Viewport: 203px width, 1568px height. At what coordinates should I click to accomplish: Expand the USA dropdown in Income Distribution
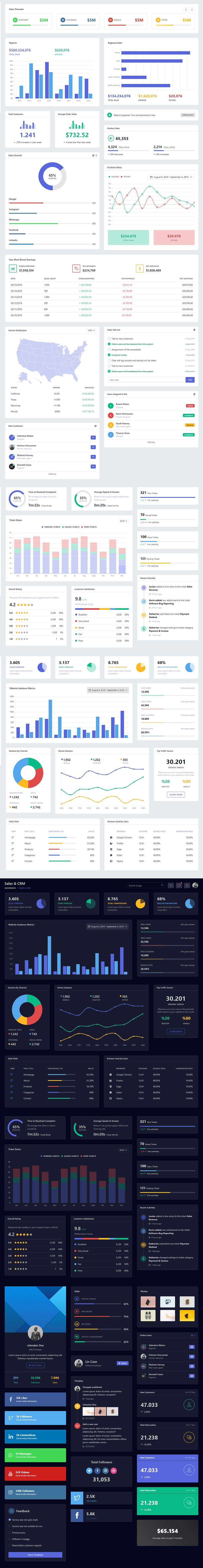(x=91, y=331)
